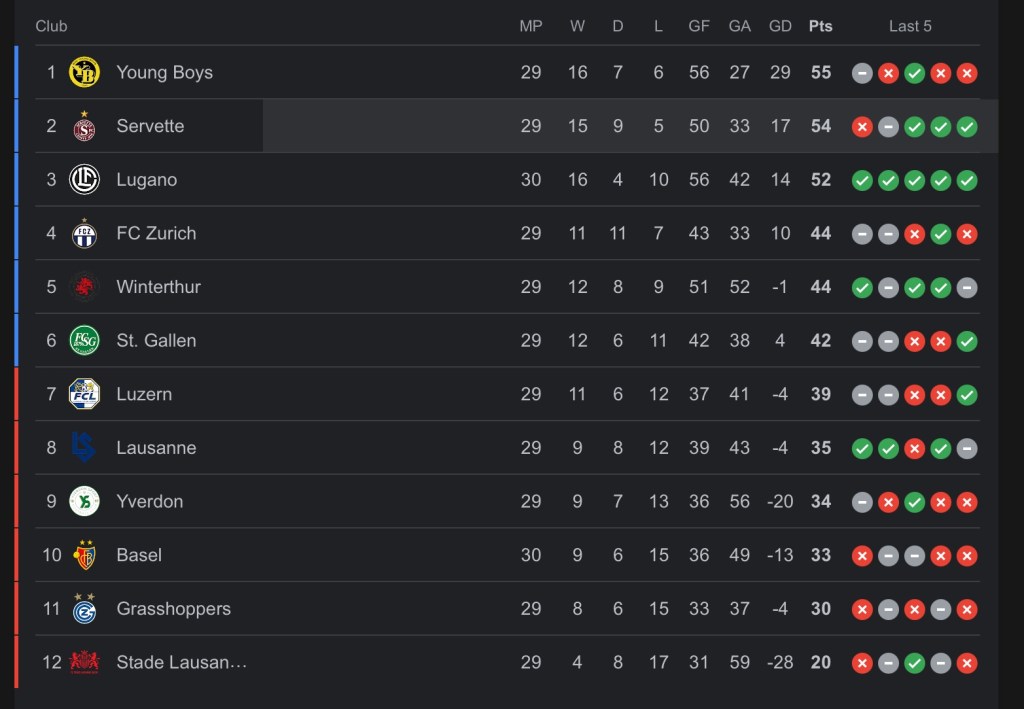Select the Servette team name

pos(150,126)
